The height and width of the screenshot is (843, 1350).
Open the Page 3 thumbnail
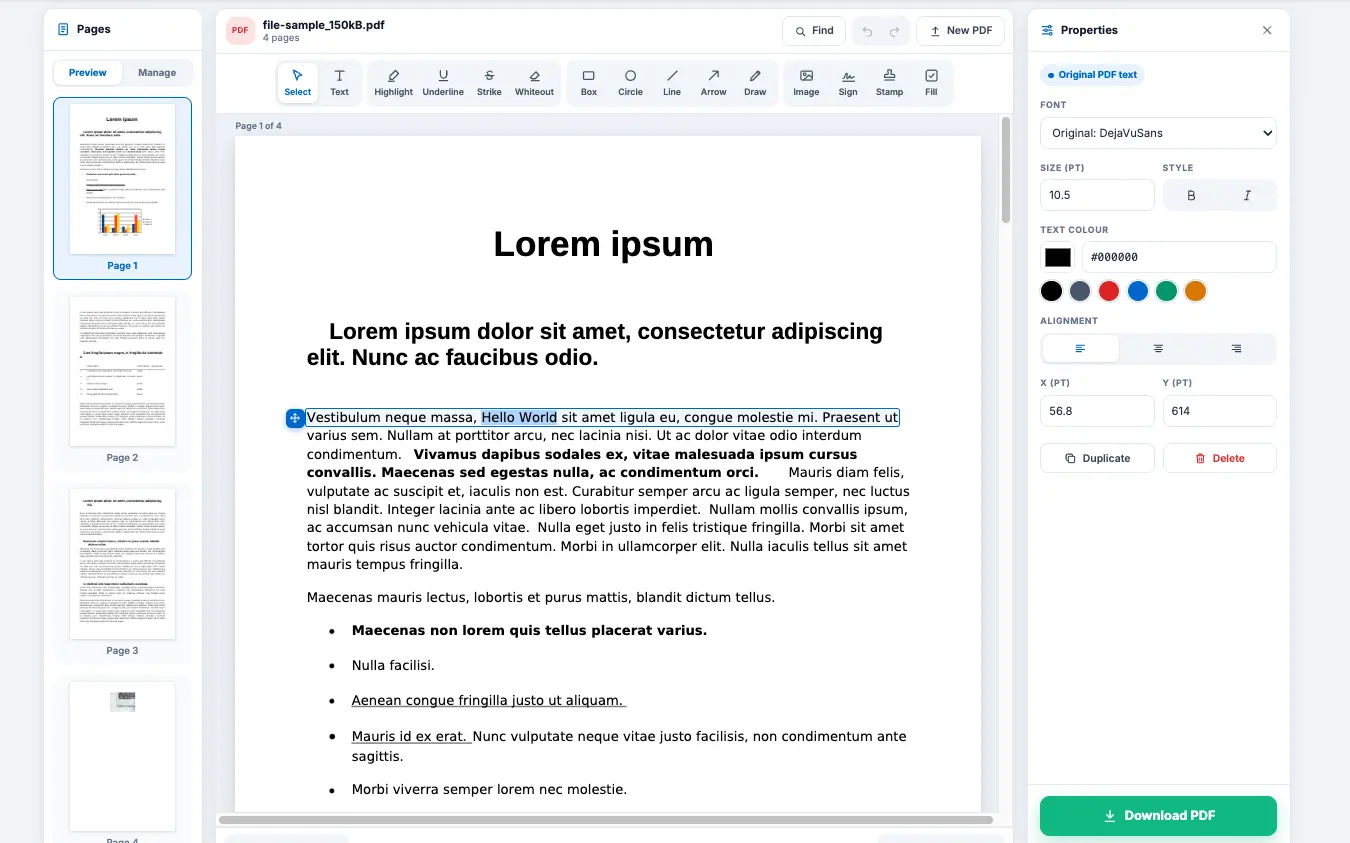click(x=122, y=573)
